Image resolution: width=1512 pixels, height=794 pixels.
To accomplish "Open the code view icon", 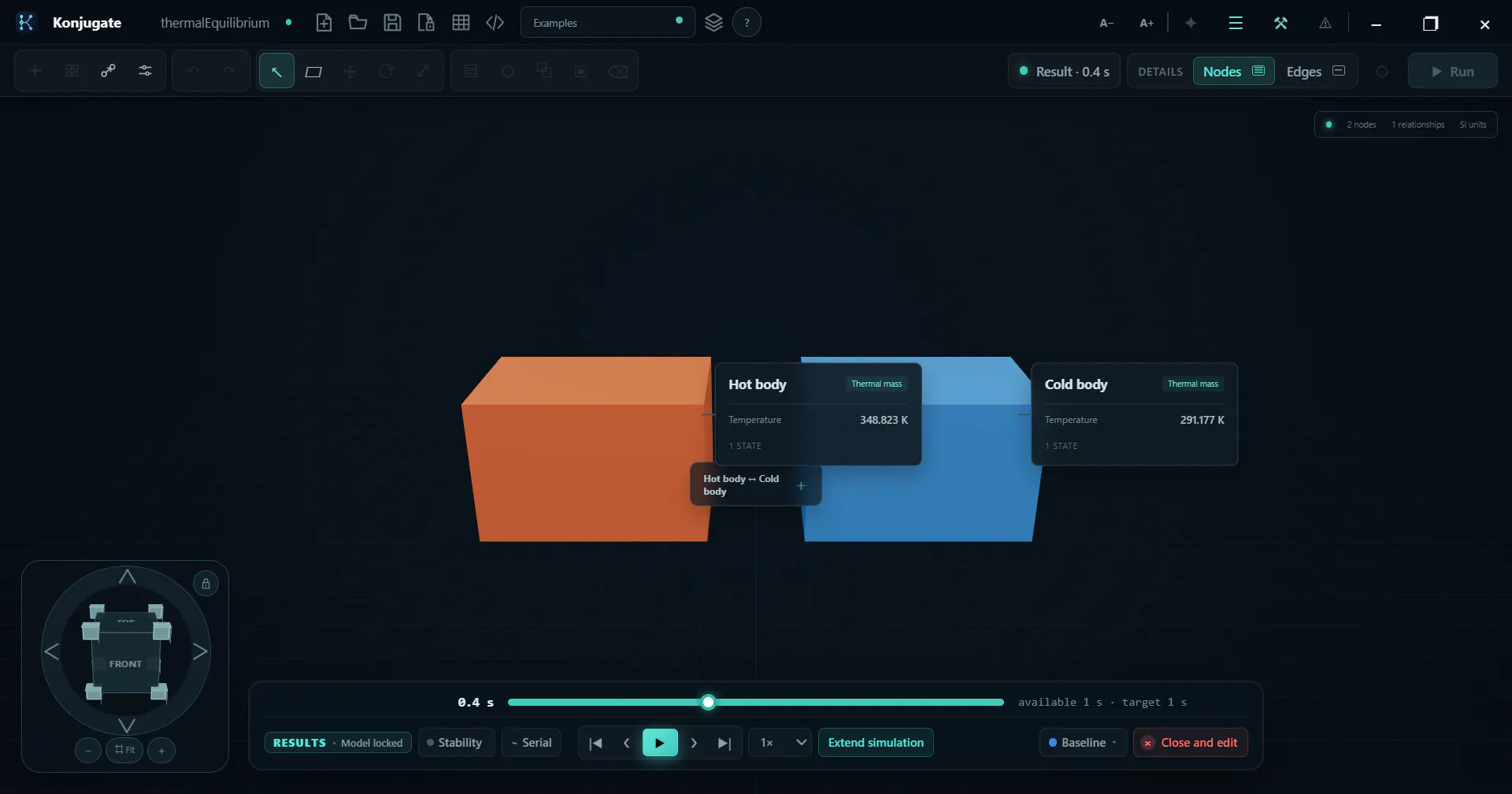I will point(495,23).
